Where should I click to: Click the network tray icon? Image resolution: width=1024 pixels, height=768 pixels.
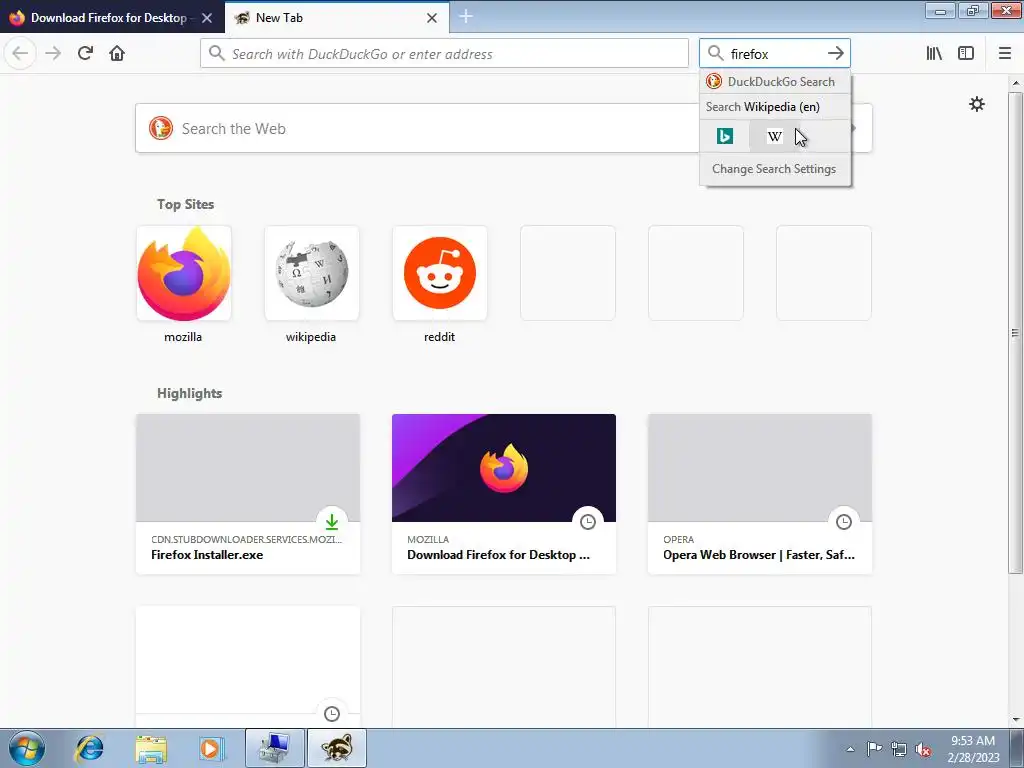899,749
